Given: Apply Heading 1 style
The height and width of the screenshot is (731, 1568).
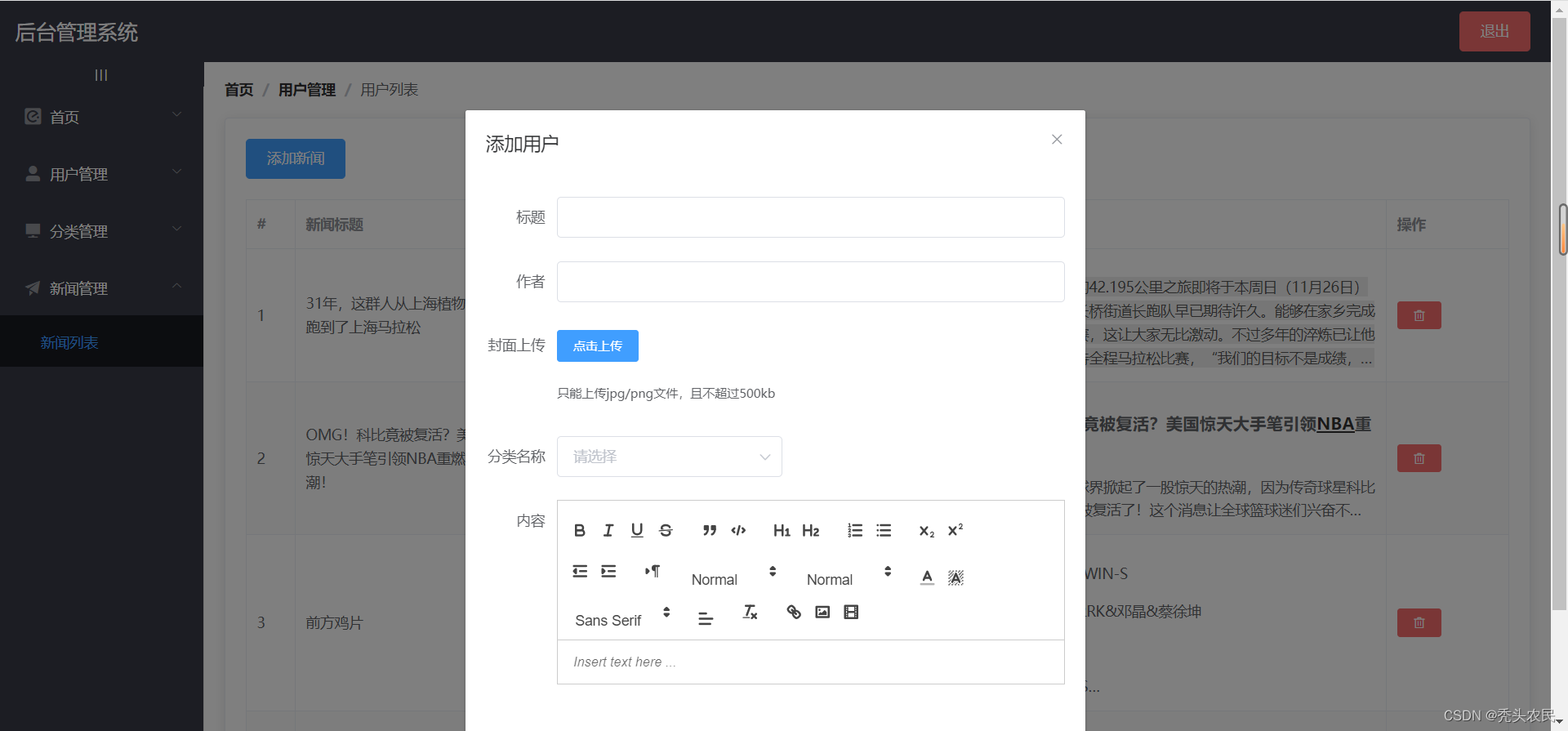Looking at the screenshot, I should click(x=782, y=530).
